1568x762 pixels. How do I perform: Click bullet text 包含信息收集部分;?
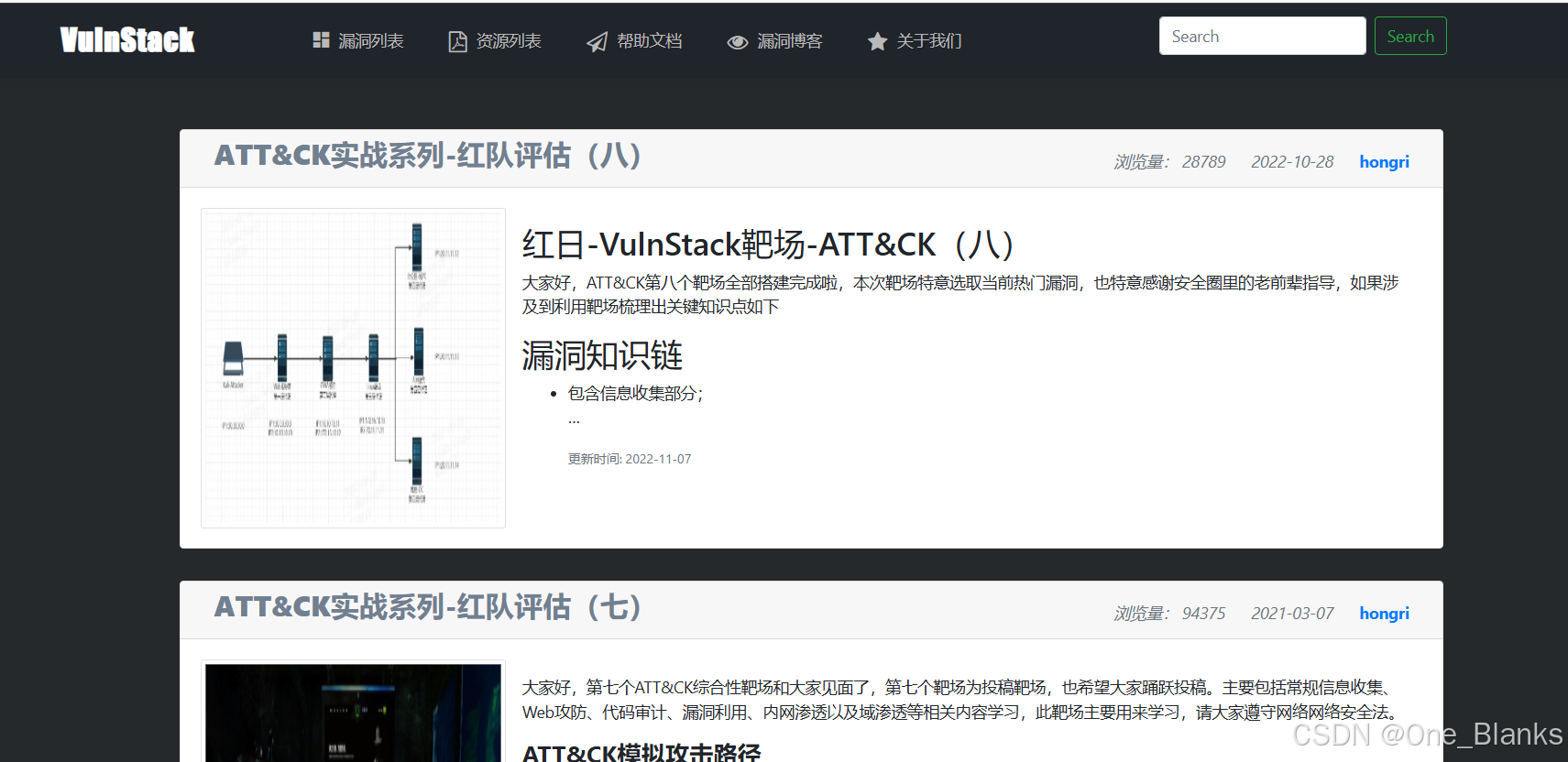(x=635, y=394)
